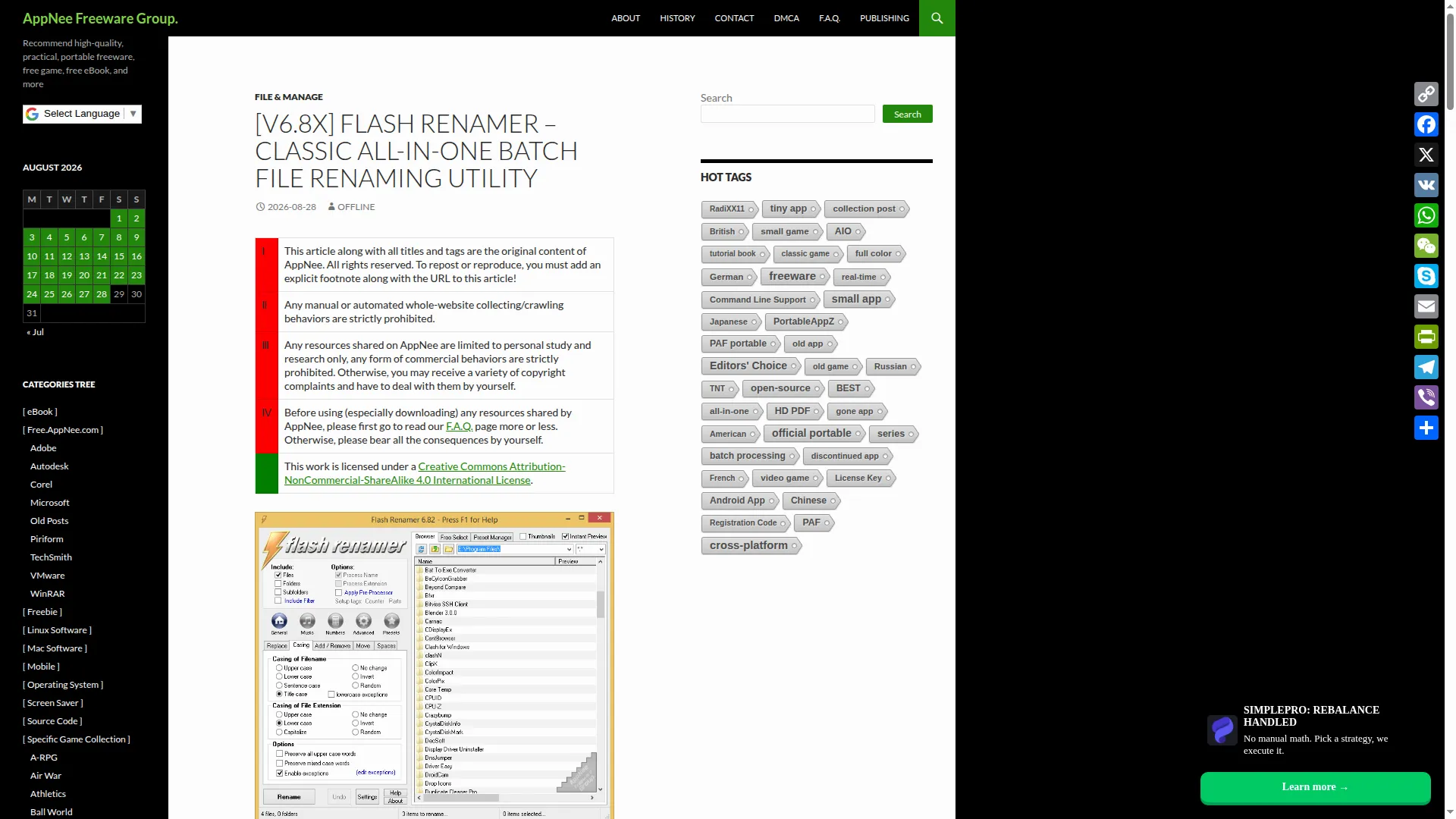The width and height of the screenshot is (1456, 819).
Task: Open the [ Operating System ] category
Action: pos(63,685)
